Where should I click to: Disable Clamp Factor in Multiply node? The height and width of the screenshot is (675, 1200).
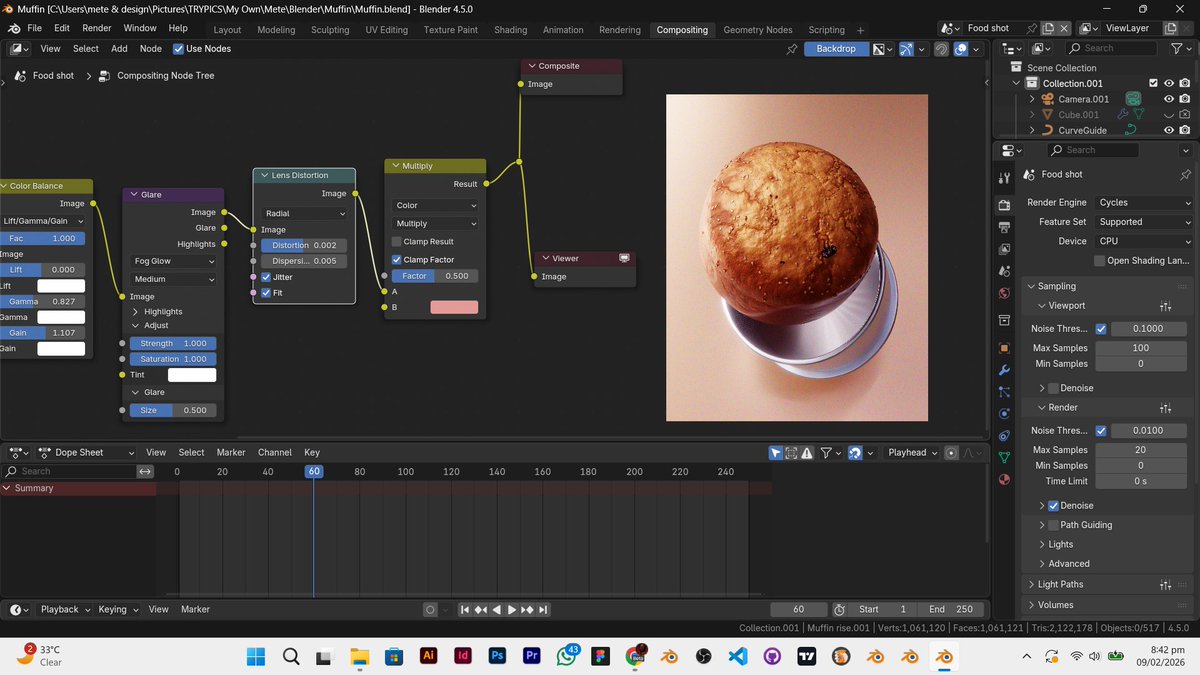click(x=396, y=260)
